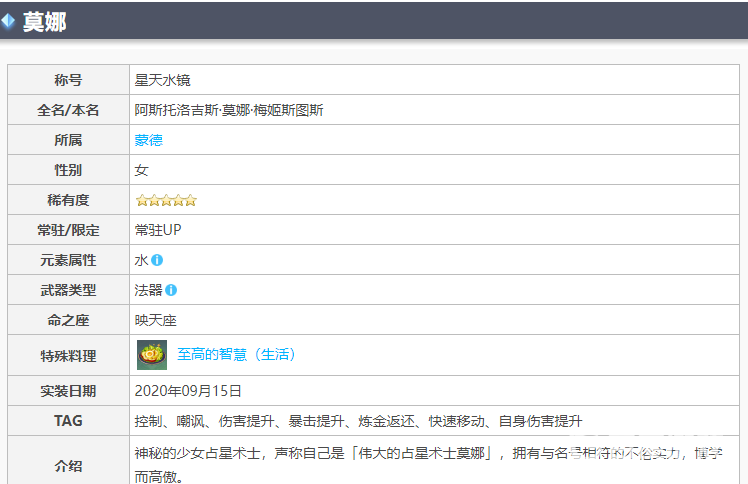The width and height of the screenshot is (748, 484).
Task: Open the 至高的智慧（生活） dish link
Action: click(x=236, y=355)
